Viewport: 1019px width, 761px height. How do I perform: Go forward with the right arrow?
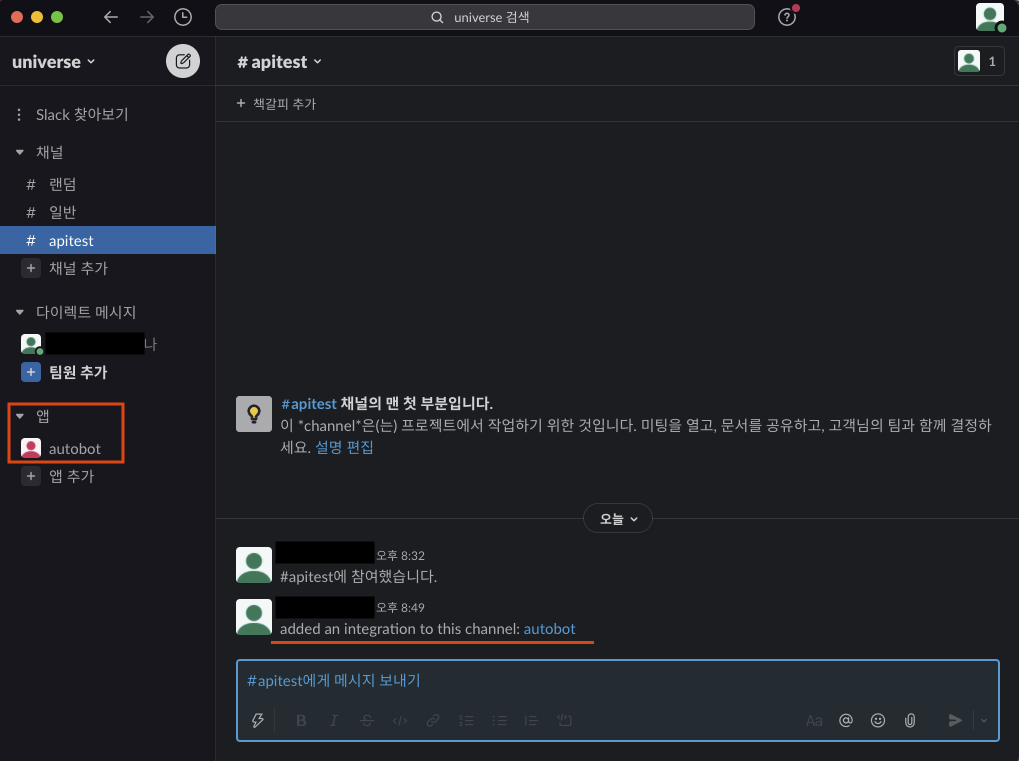147,17
